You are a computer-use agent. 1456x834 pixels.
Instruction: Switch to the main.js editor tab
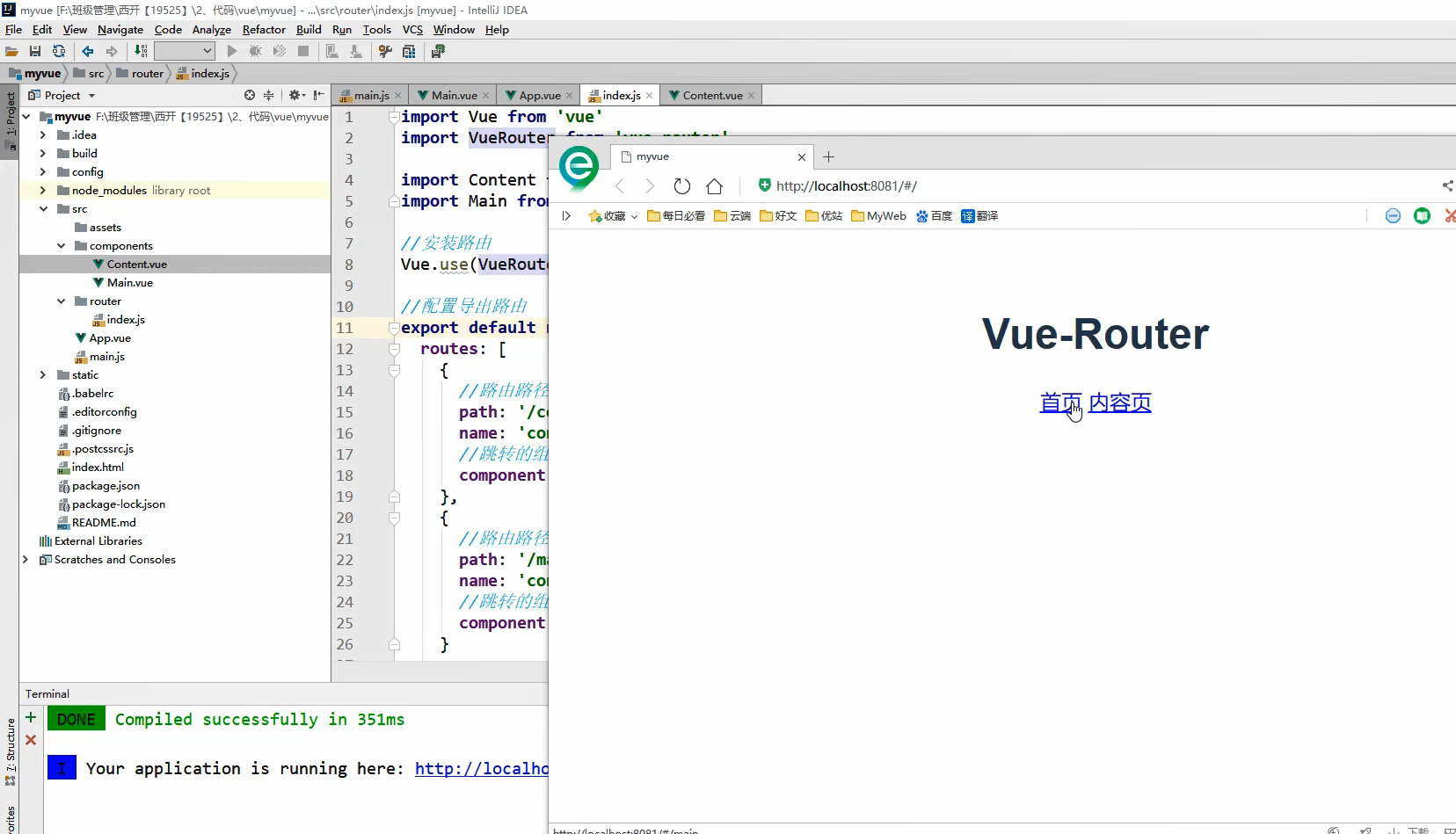click(x=371, y=95)
